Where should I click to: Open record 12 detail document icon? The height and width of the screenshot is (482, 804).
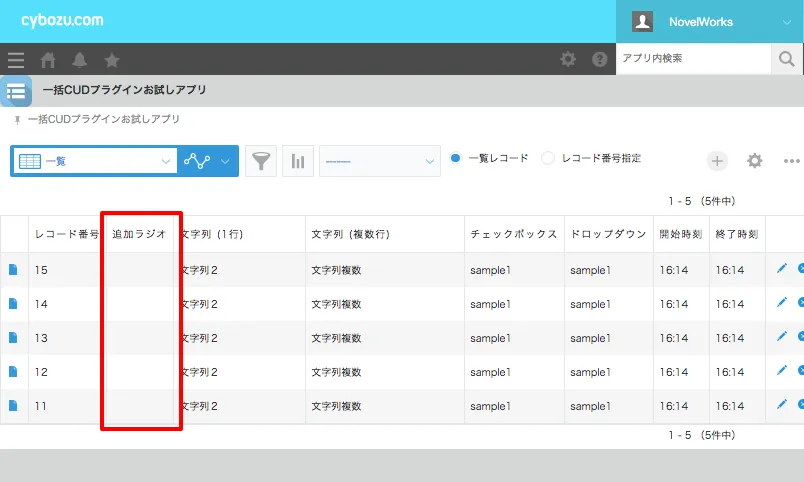click(13, 371)
